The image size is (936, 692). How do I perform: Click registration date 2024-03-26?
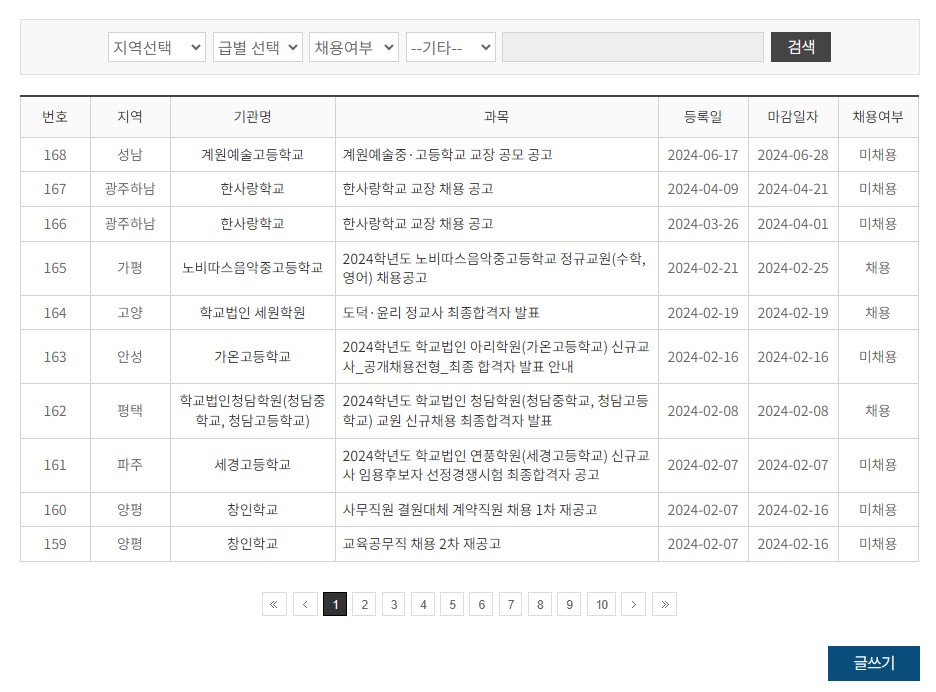703,224
